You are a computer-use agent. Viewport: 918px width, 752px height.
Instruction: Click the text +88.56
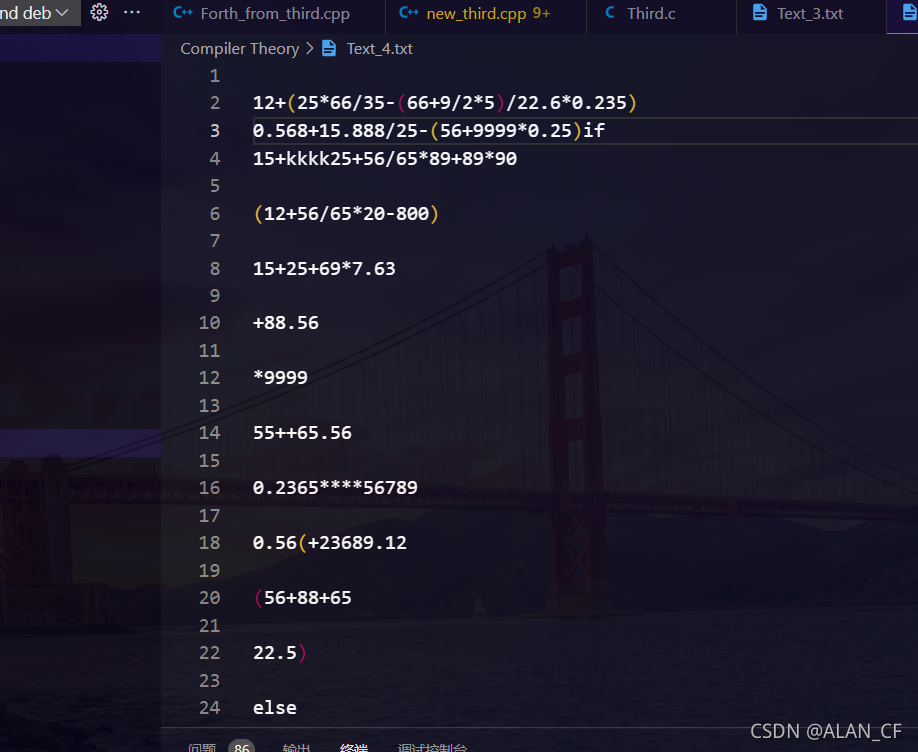[x=286, y=323]
